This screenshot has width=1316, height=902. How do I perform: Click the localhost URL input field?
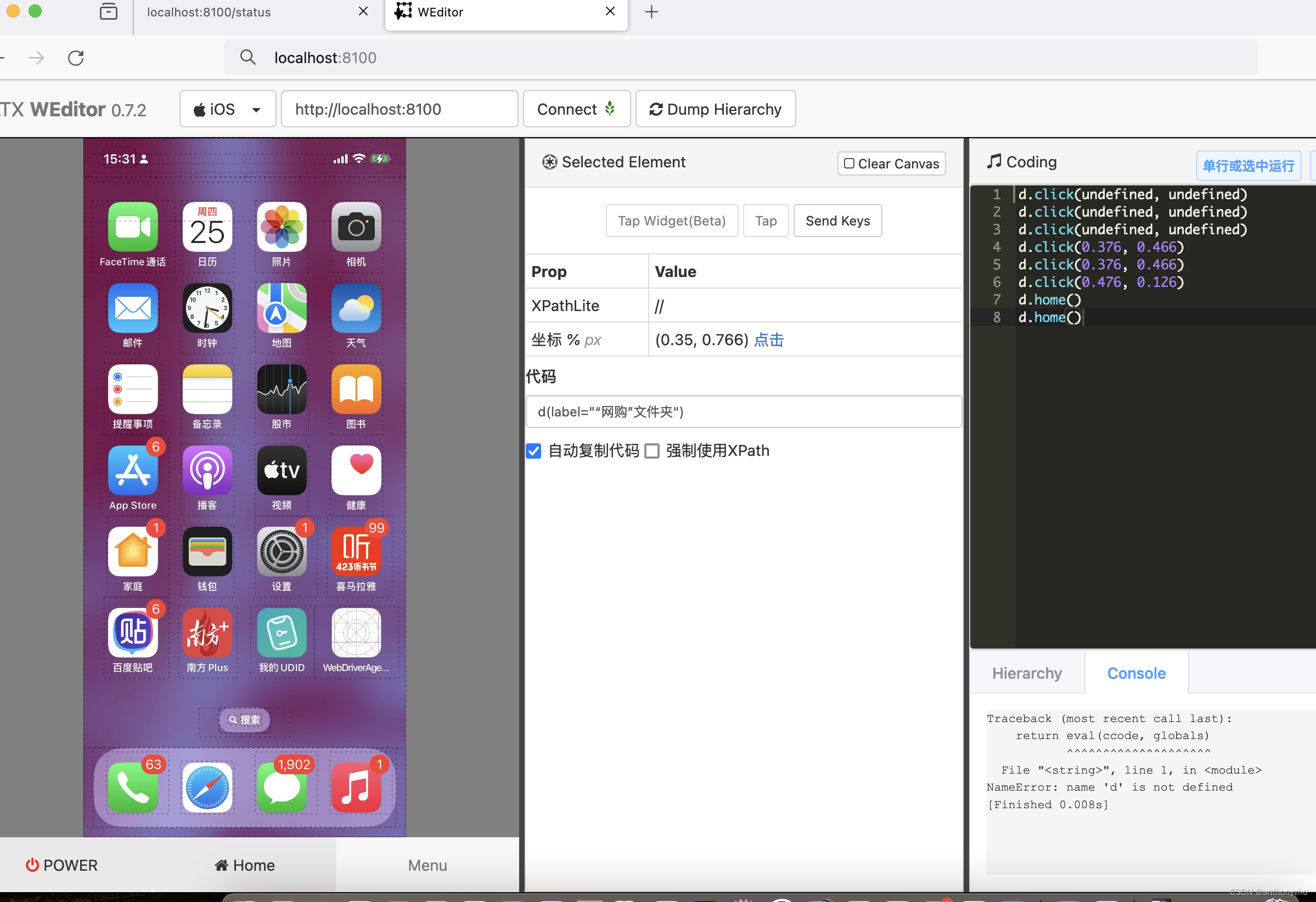click(x=396, y=109)
